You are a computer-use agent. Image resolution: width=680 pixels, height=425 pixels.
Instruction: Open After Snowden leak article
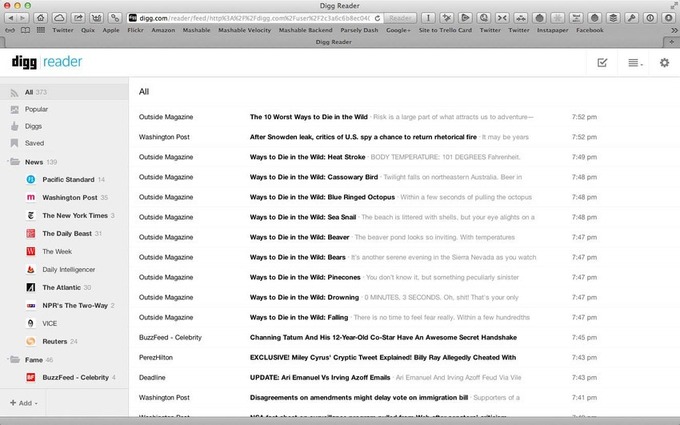363,137
